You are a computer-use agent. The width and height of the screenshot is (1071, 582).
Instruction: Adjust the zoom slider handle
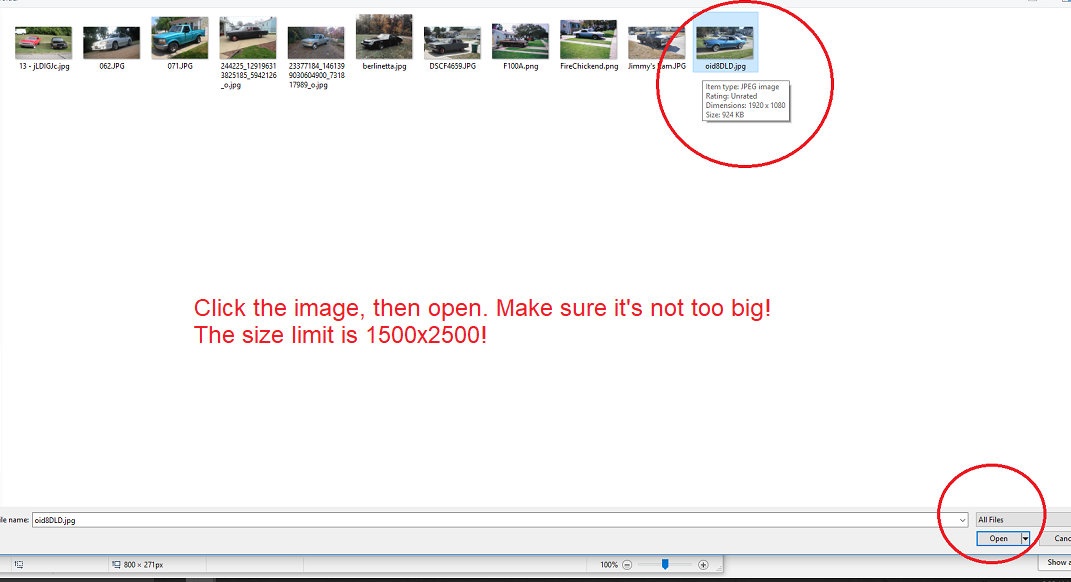665,565
